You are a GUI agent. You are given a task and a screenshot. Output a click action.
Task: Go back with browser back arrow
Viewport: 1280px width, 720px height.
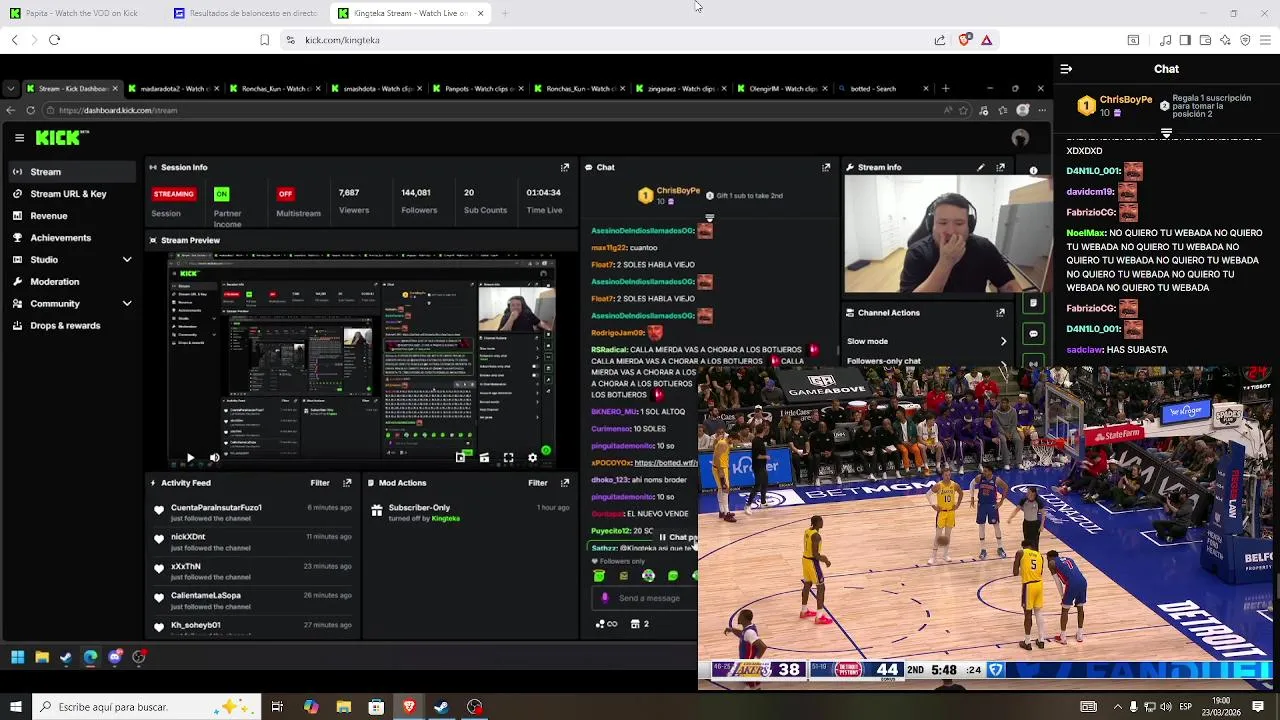[14, 40]
